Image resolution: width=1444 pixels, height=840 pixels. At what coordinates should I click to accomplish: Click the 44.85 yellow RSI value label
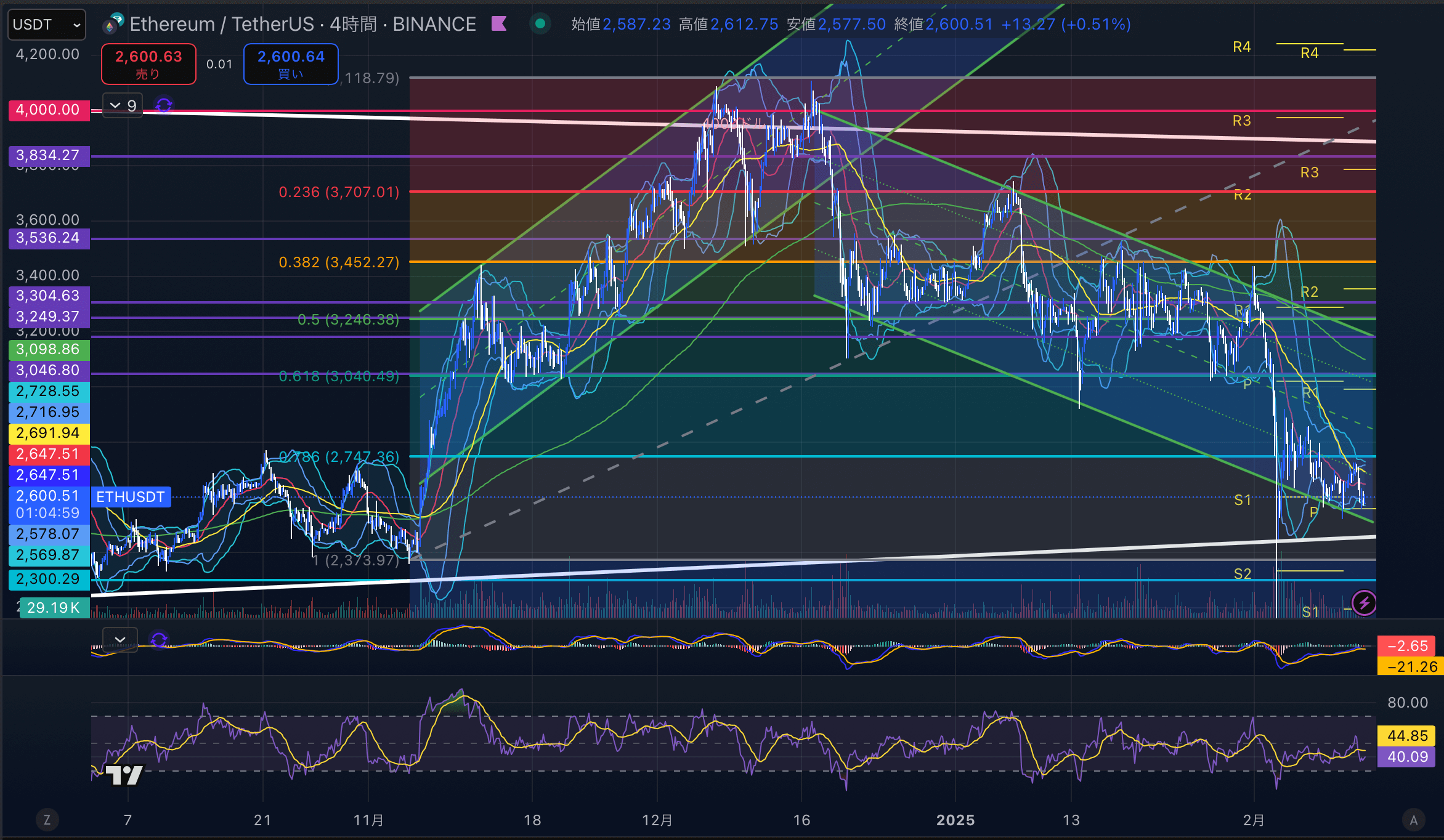[1407, 736]
